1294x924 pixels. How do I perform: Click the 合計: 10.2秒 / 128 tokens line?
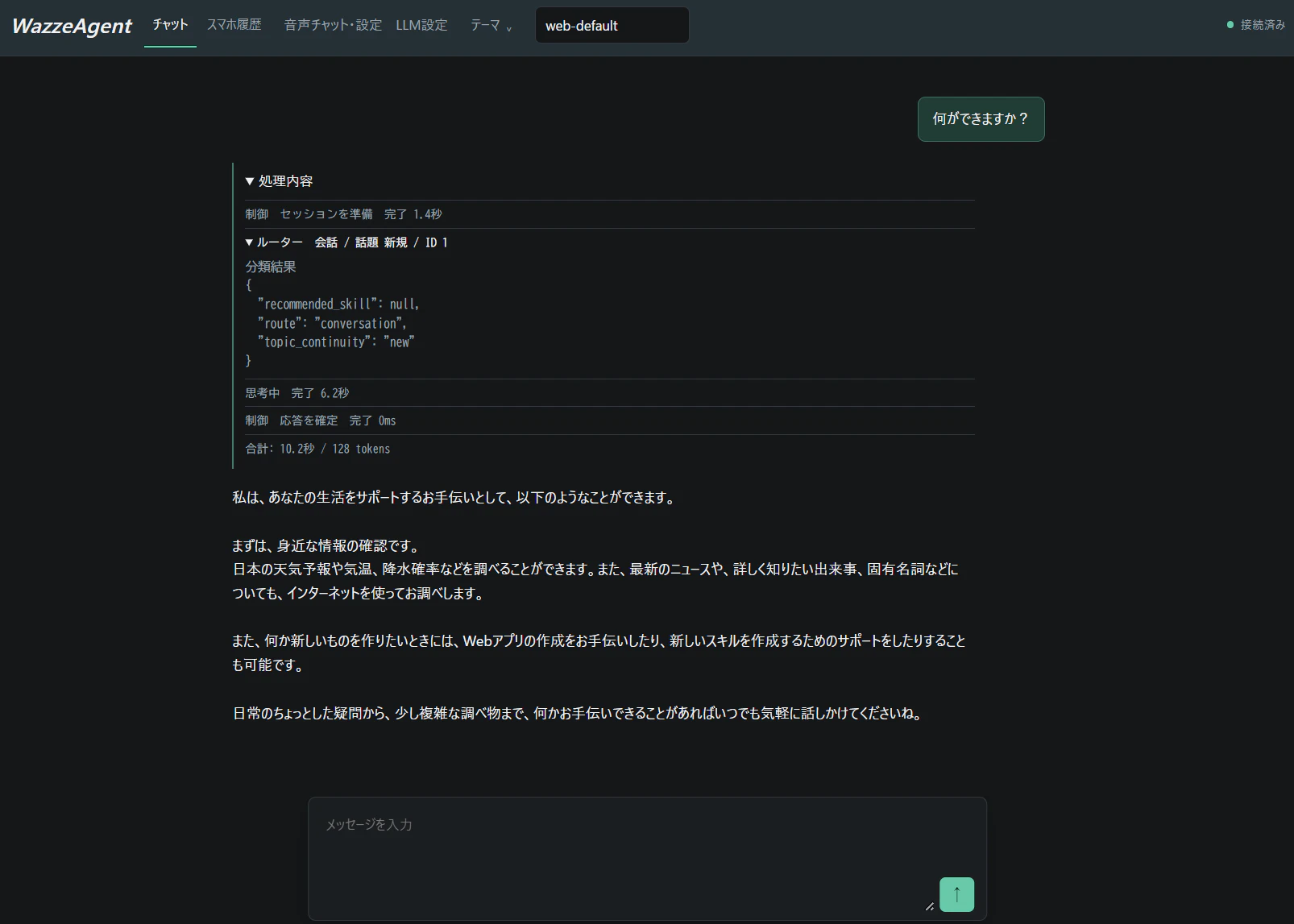click(x=317, y=449)
